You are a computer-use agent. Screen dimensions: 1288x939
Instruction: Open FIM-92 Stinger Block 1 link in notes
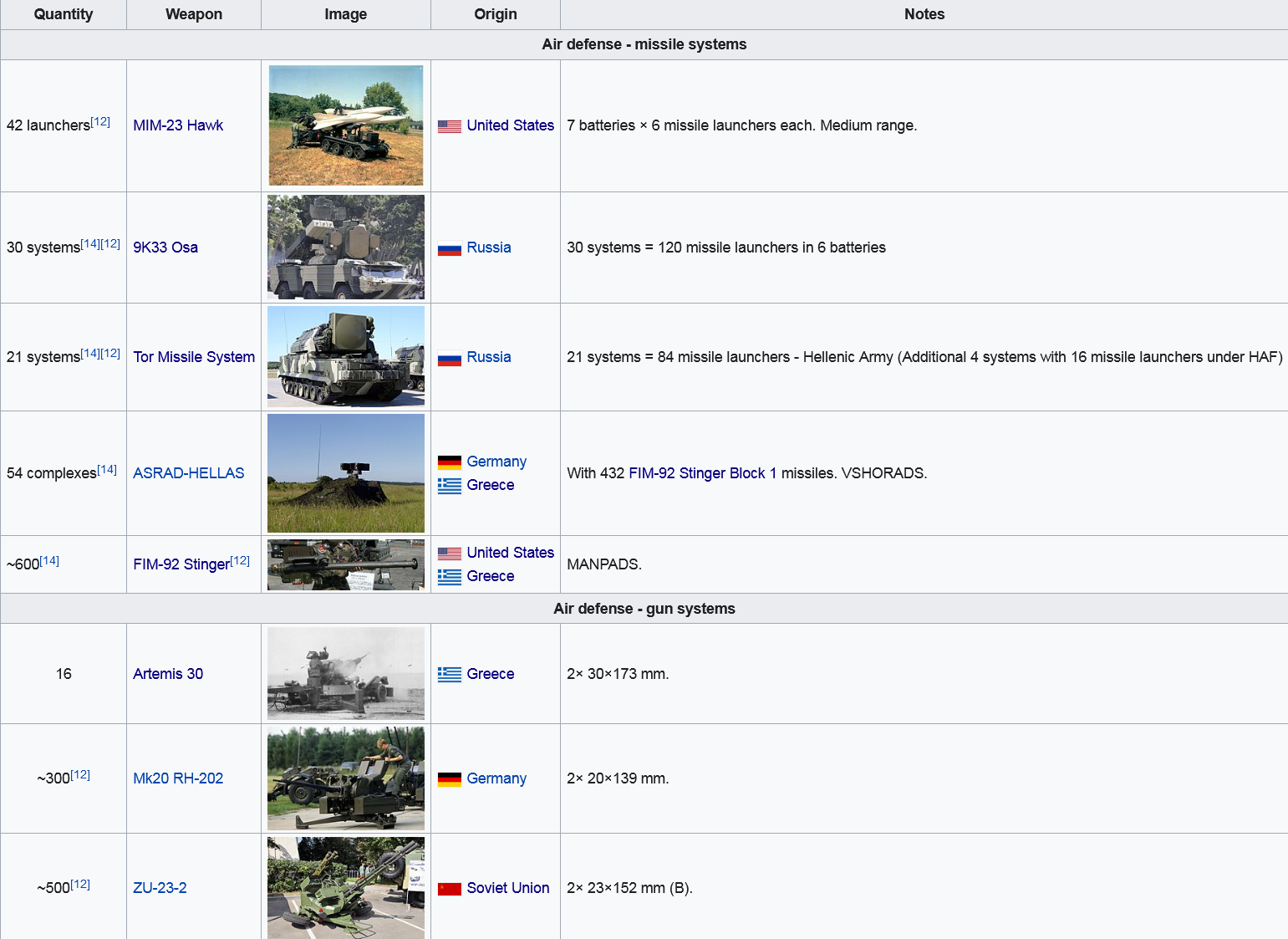(x=703, y=473)
